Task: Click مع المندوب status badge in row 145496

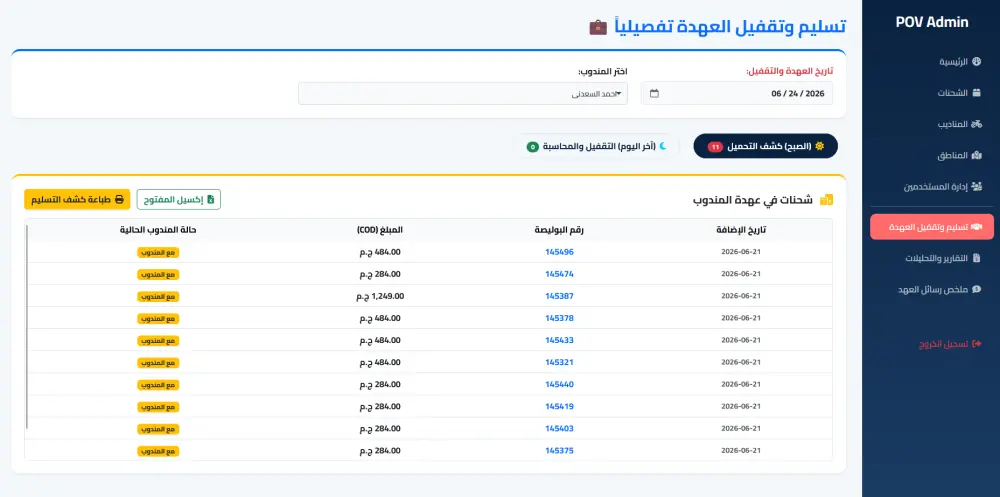Action: point(158,252)
